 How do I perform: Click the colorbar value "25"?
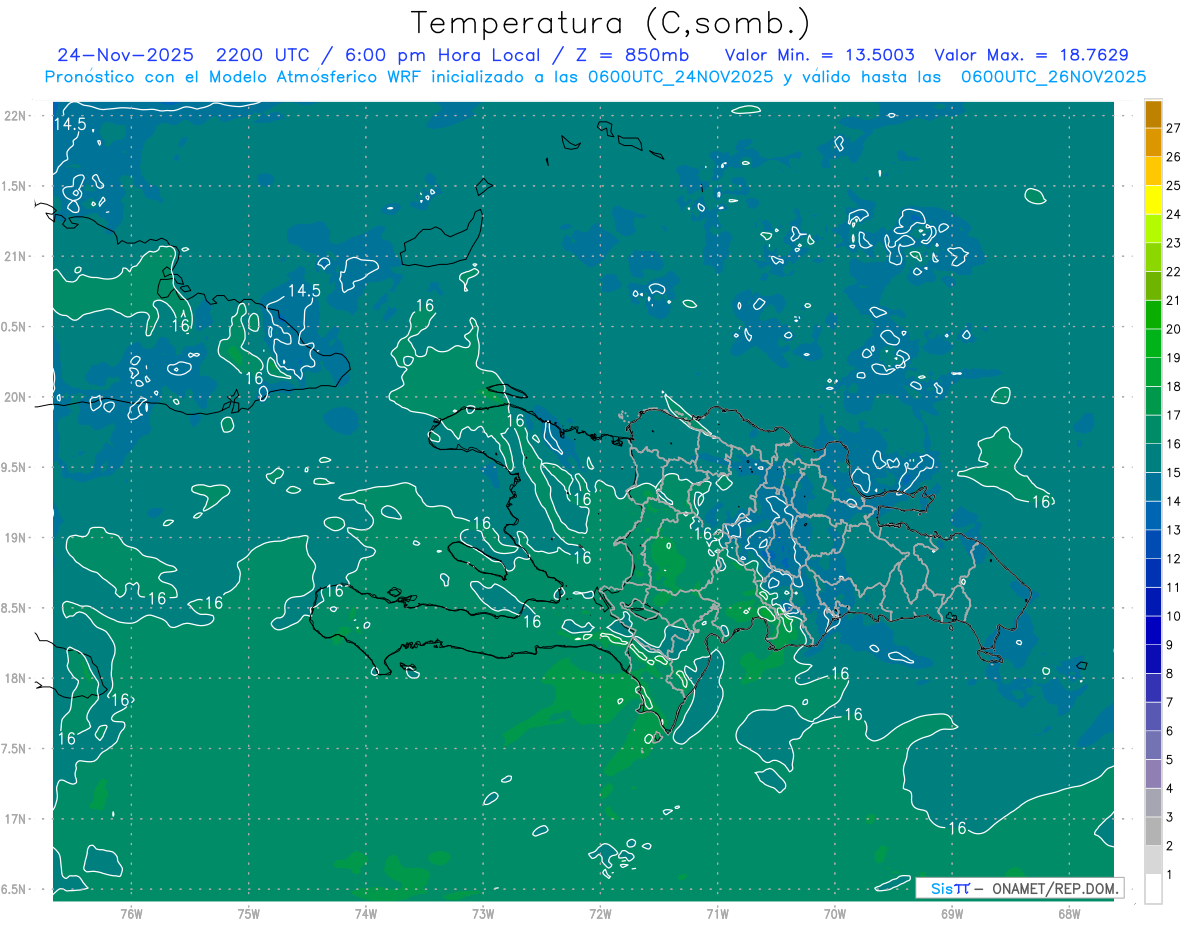click(1174, 185)
